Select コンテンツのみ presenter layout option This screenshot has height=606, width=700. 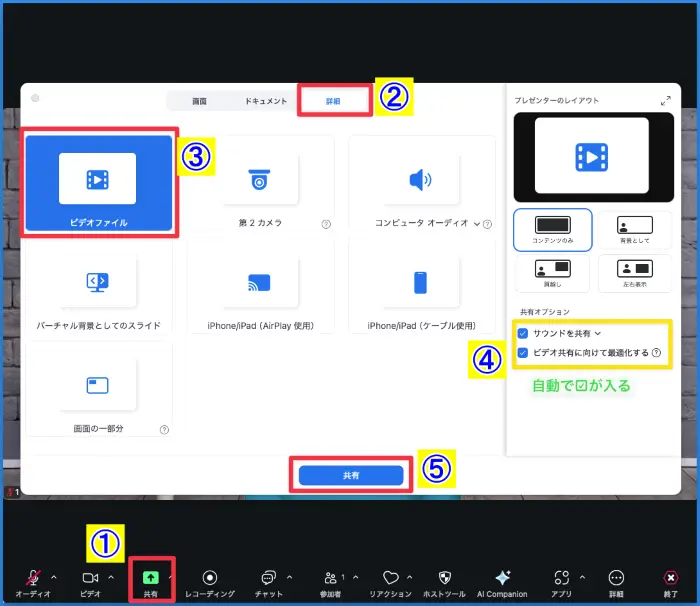click(552, 229)
